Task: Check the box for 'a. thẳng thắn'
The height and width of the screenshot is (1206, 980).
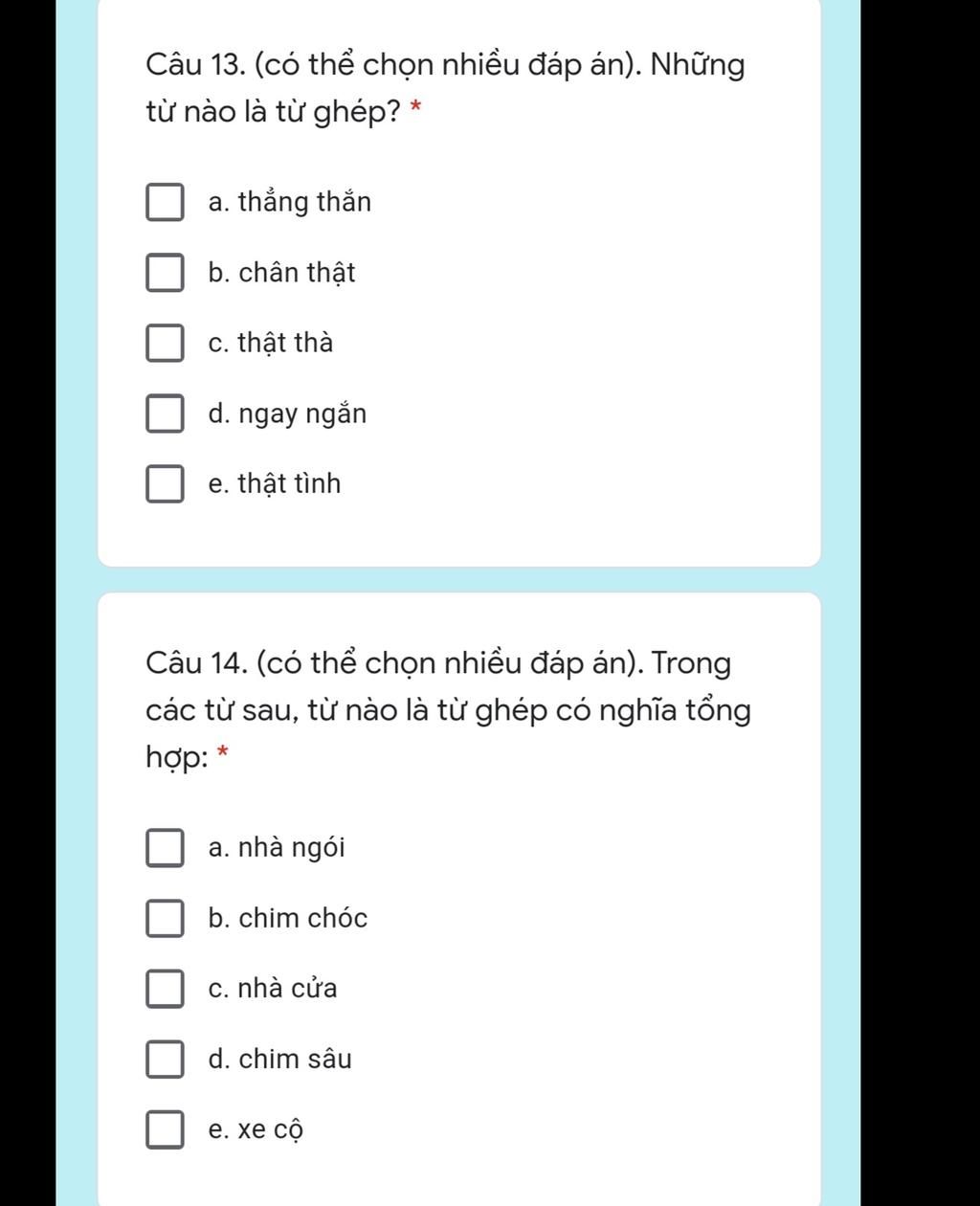Action: click(164, 203)
